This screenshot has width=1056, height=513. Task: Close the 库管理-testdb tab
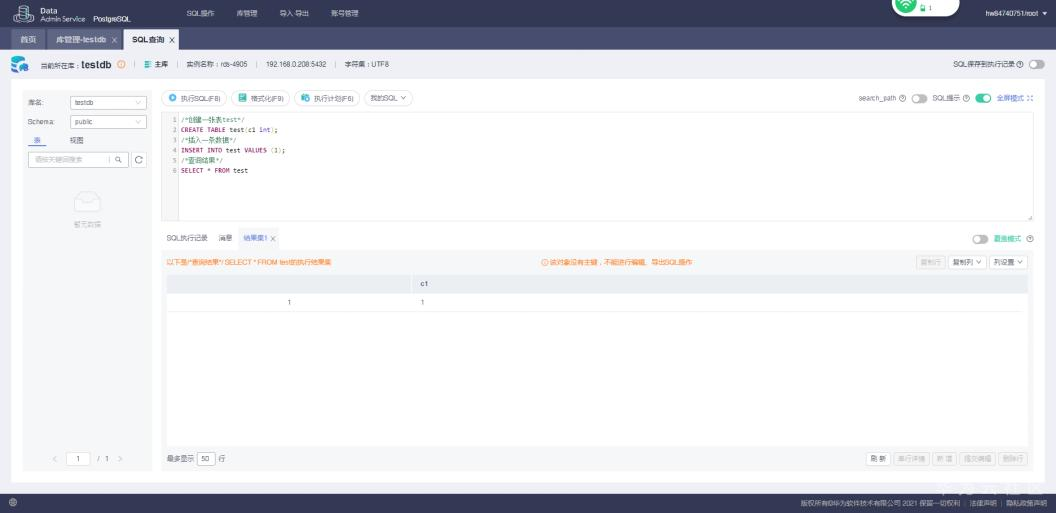coord(114,40)
